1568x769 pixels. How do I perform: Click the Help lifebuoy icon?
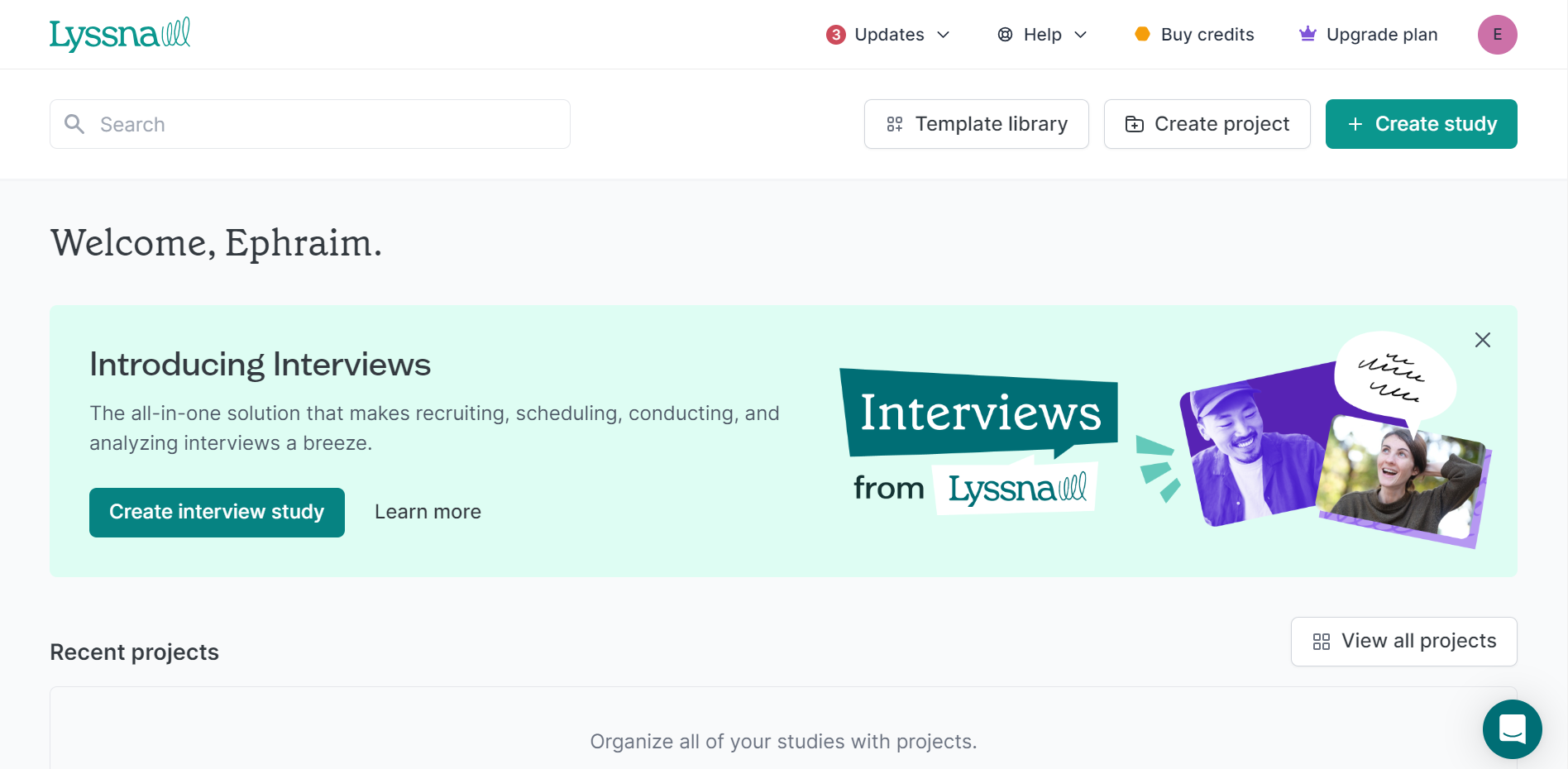click(1006, 35)
